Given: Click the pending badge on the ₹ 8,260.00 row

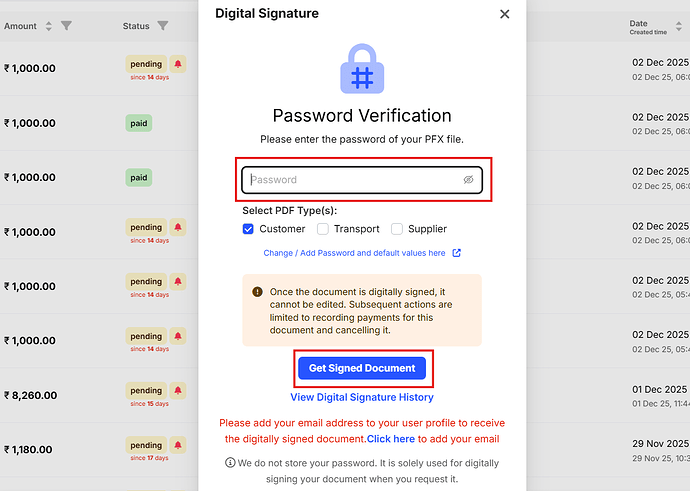Looking at the screenshot, I should 146,391.
